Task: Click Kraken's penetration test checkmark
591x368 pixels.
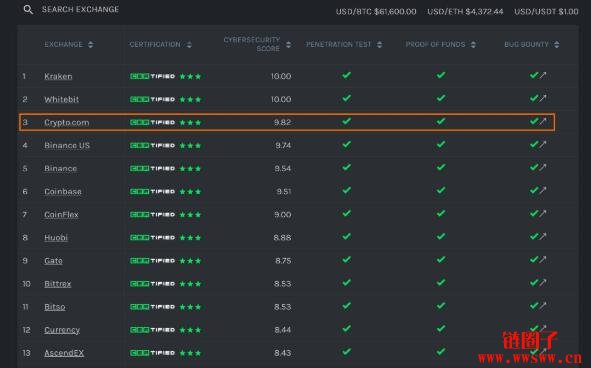Action: click(x=346, y=75)
